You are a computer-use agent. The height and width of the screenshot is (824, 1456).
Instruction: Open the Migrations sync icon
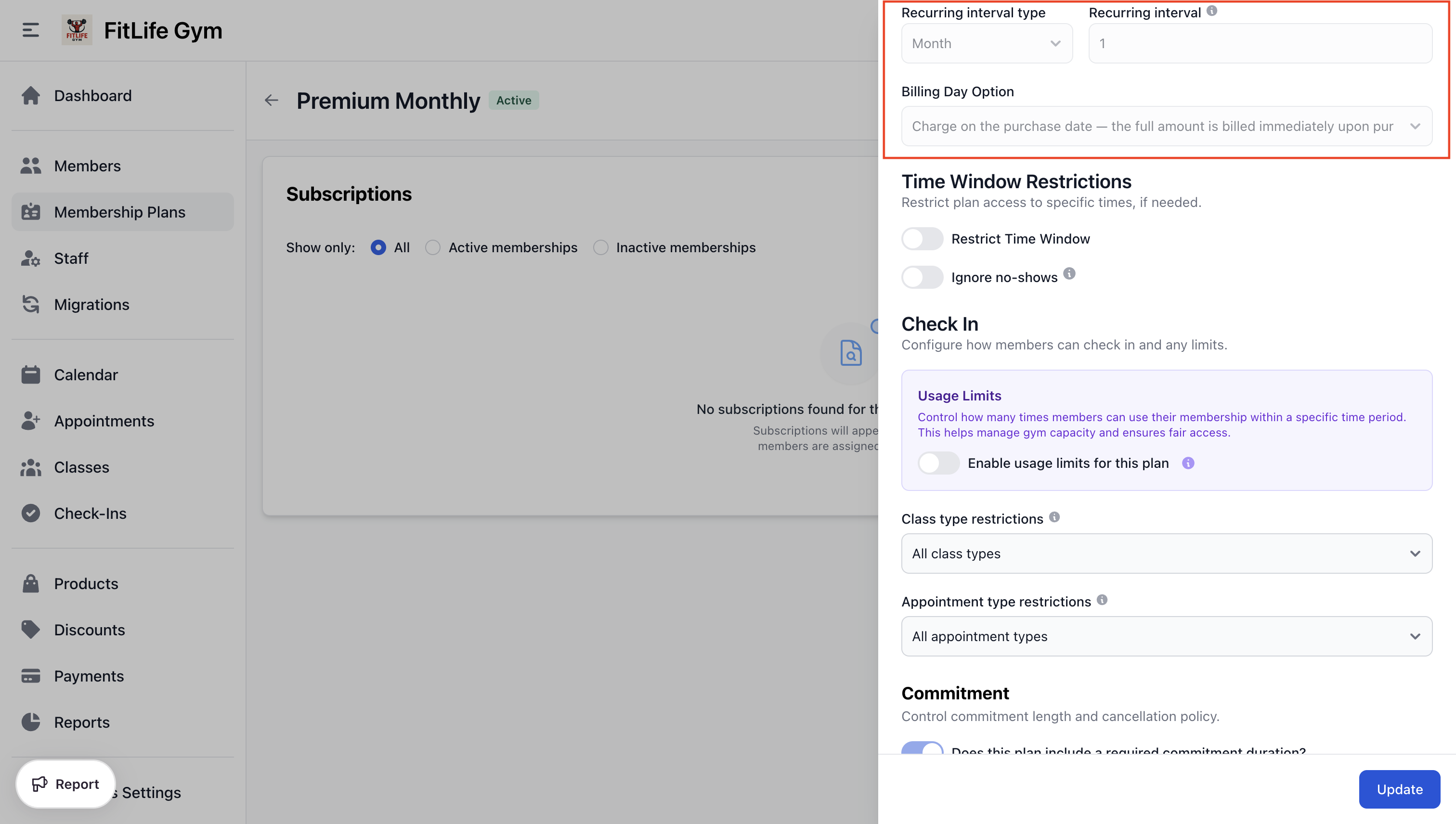[x=30, y=305]
